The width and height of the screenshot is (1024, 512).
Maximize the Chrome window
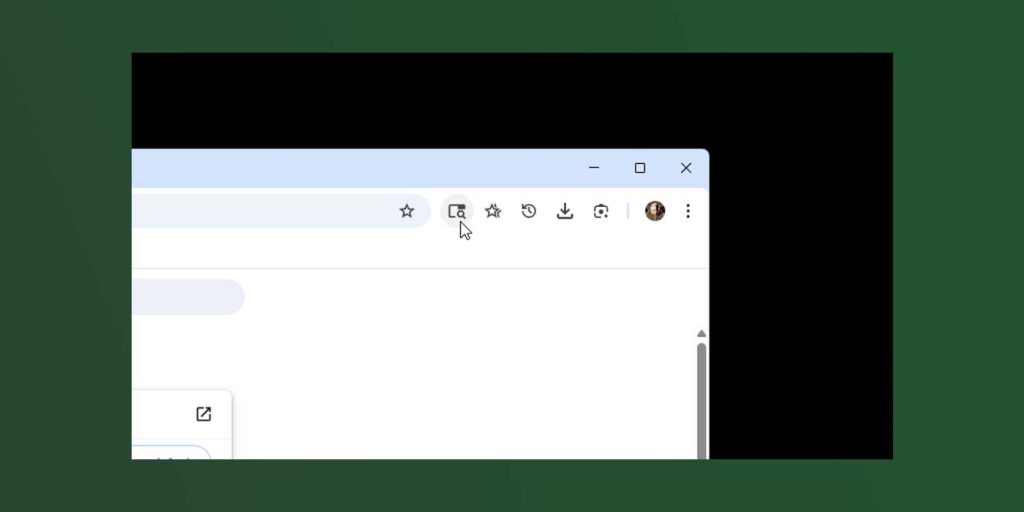(x=640, y=168)
